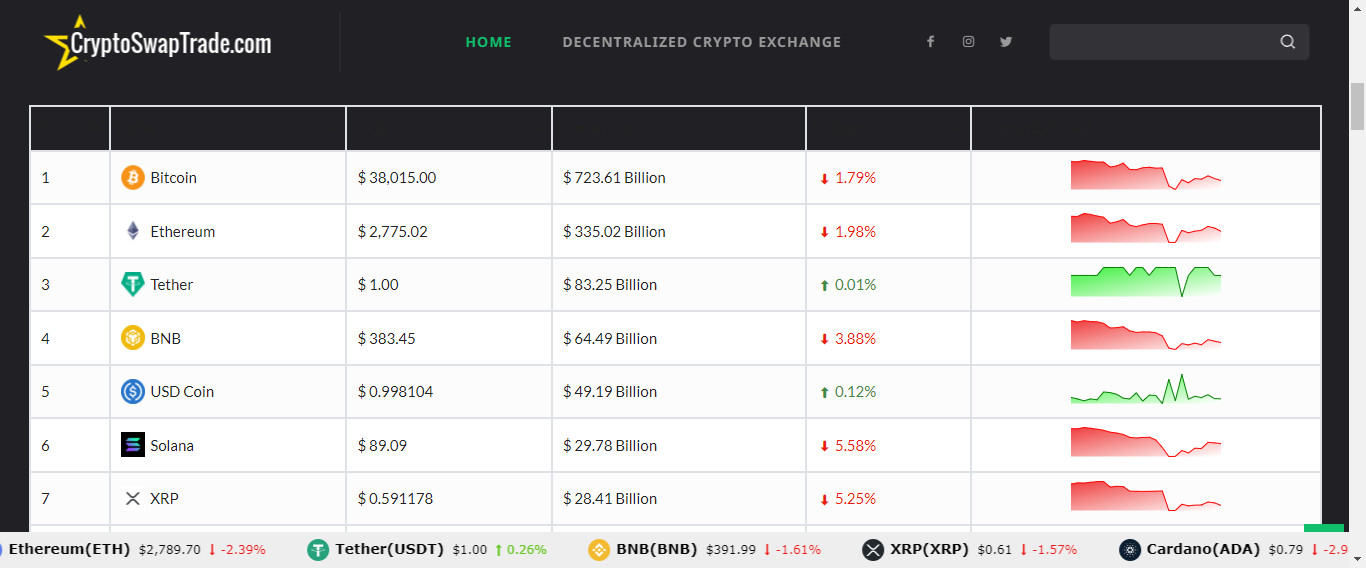Click Tether's 0.01% change value
1366x568 pixels.
(855, 285)
